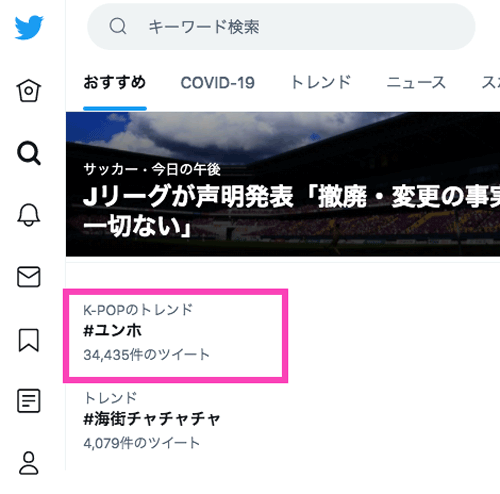
Task: Click the サッカー・今日の午後 category label
Action: (152, 169)
